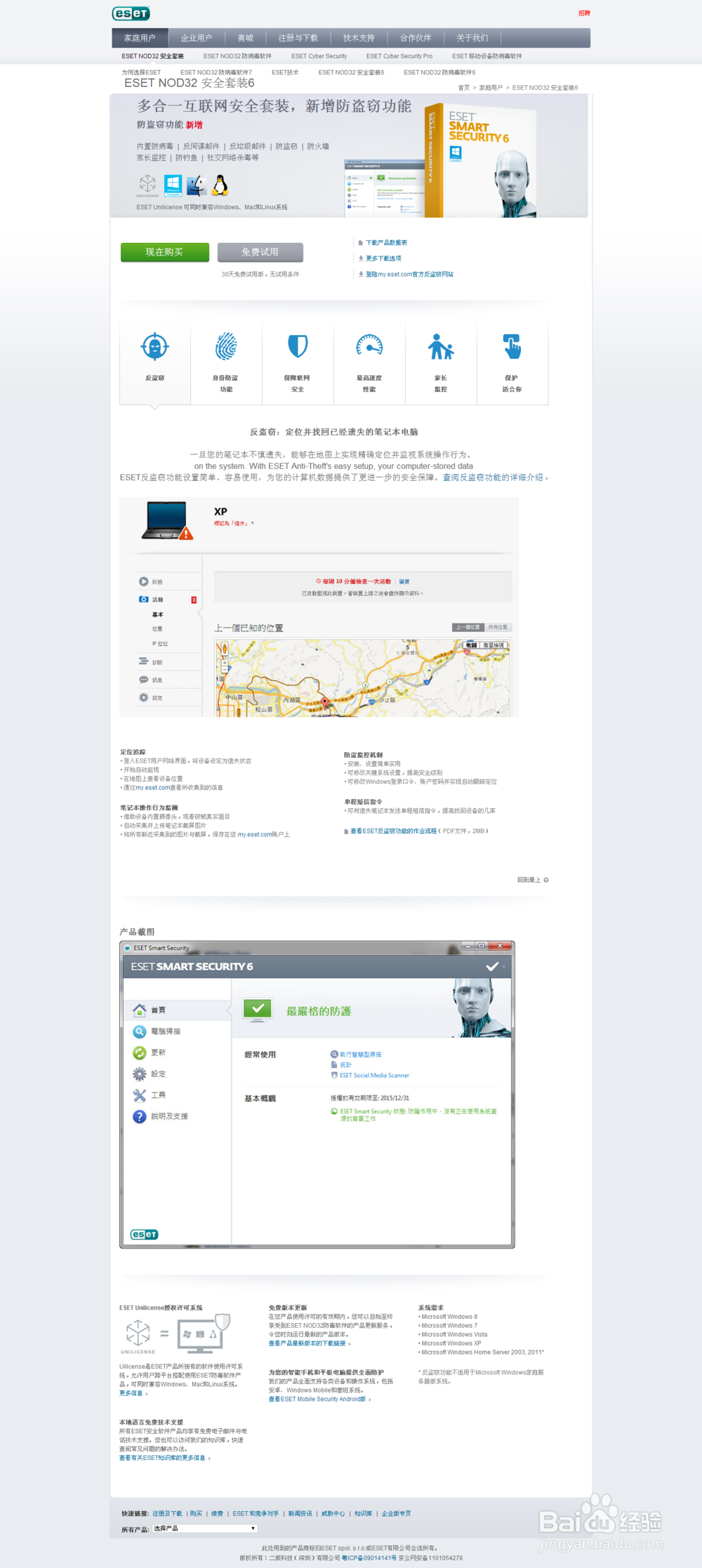Viewport: 702px width, 1568px height.
Task: Open the 选择产品 product dropdown
Action: pos(205,1528)
